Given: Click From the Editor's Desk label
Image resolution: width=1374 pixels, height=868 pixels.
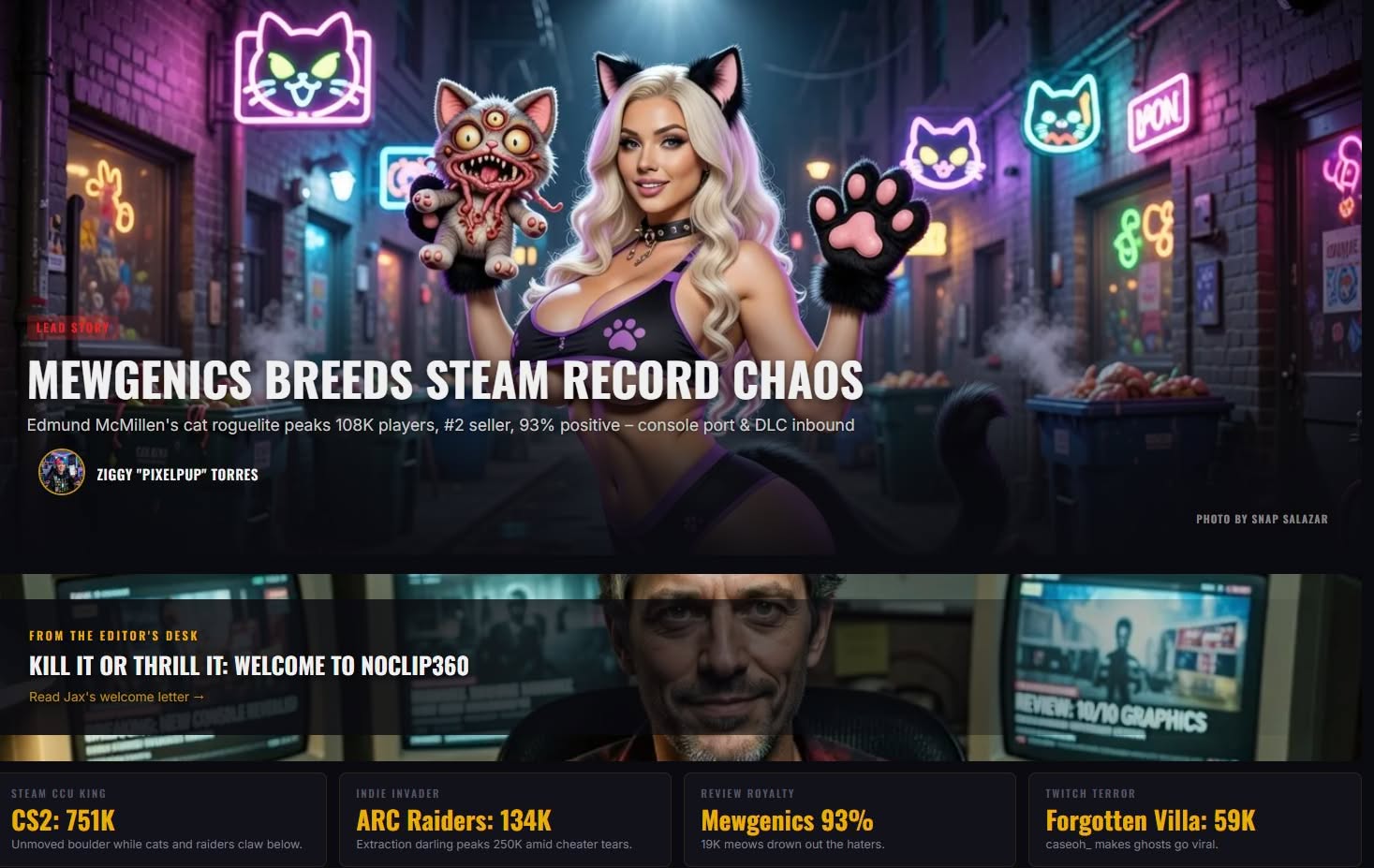Looking at the screenshot, I should [x=113, y=636].
